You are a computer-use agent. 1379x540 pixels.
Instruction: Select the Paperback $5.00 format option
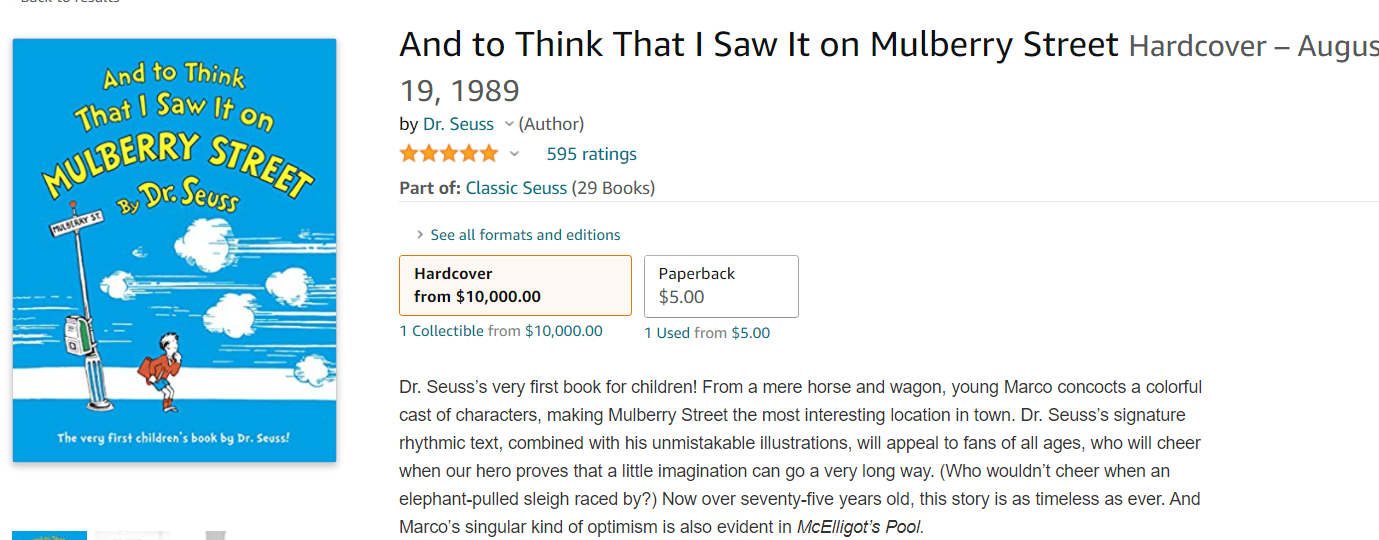[721, 286]
